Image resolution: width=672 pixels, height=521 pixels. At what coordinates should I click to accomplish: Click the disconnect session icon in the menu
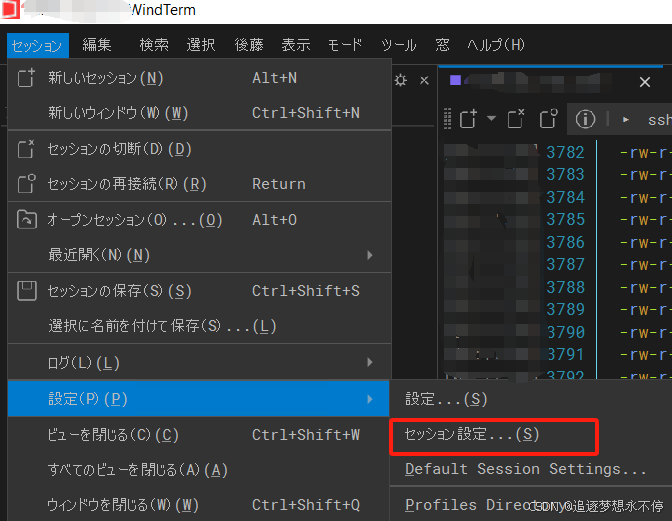[x=26, y=149]
